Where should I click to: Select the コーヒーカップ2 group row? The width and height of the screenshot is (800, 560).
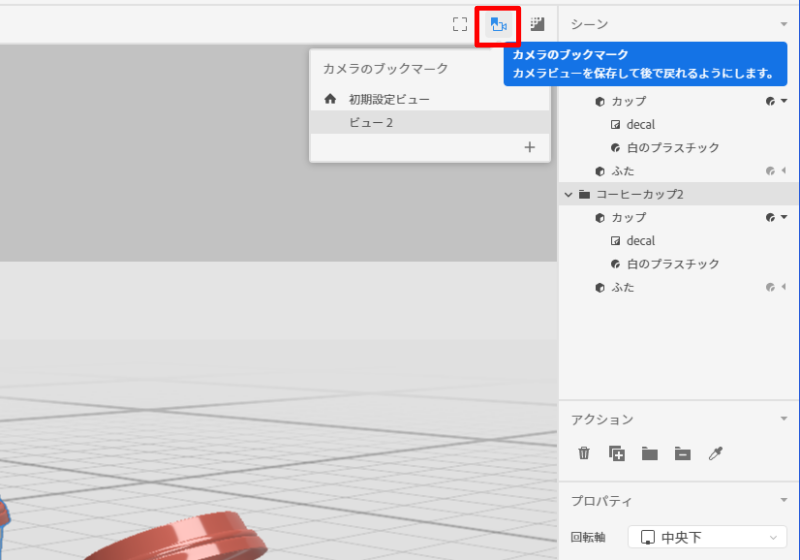[640, 194]
